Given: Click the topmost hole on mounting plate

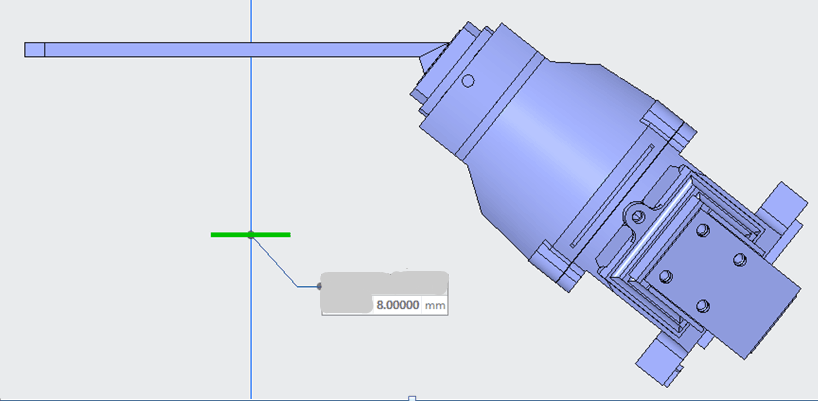Looking at the screenshot, I should 705,232.
